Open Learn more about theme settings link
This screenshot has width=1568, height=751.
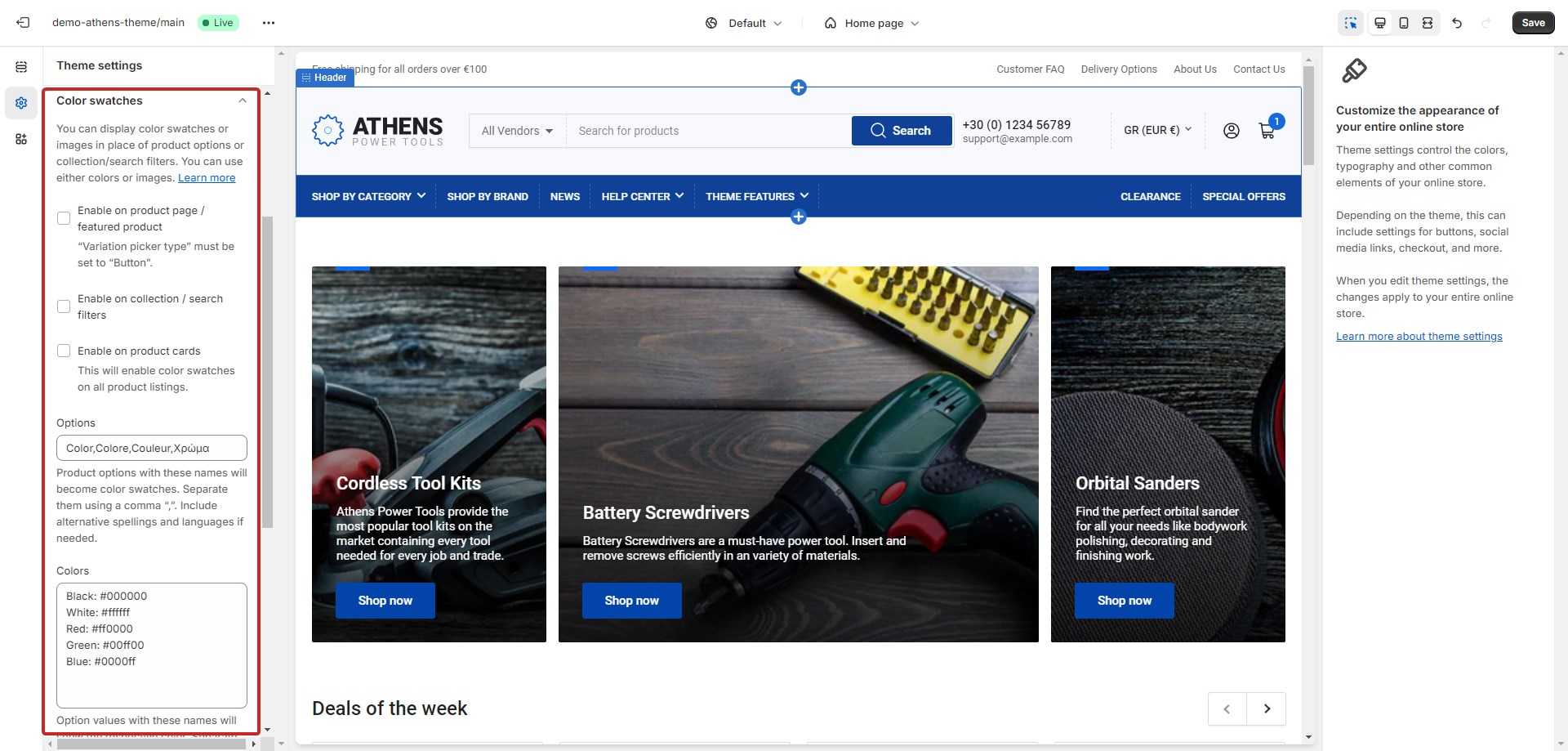click(x=1419, y=337)
